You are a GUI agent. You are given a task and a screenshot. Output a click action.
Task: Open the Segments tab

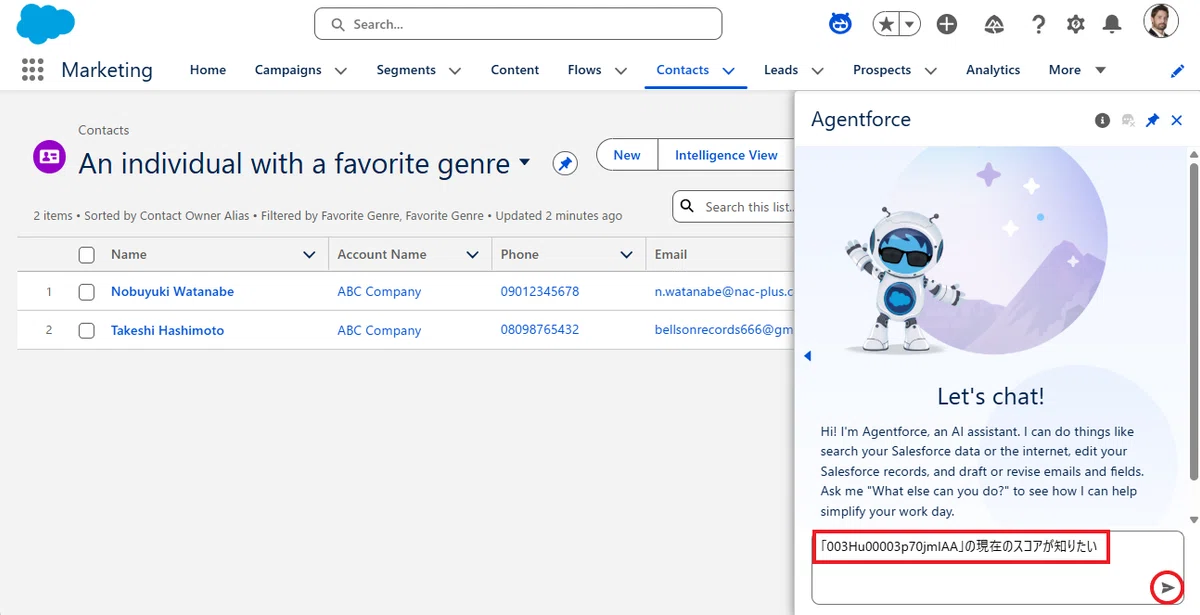(x=406, y=70)
